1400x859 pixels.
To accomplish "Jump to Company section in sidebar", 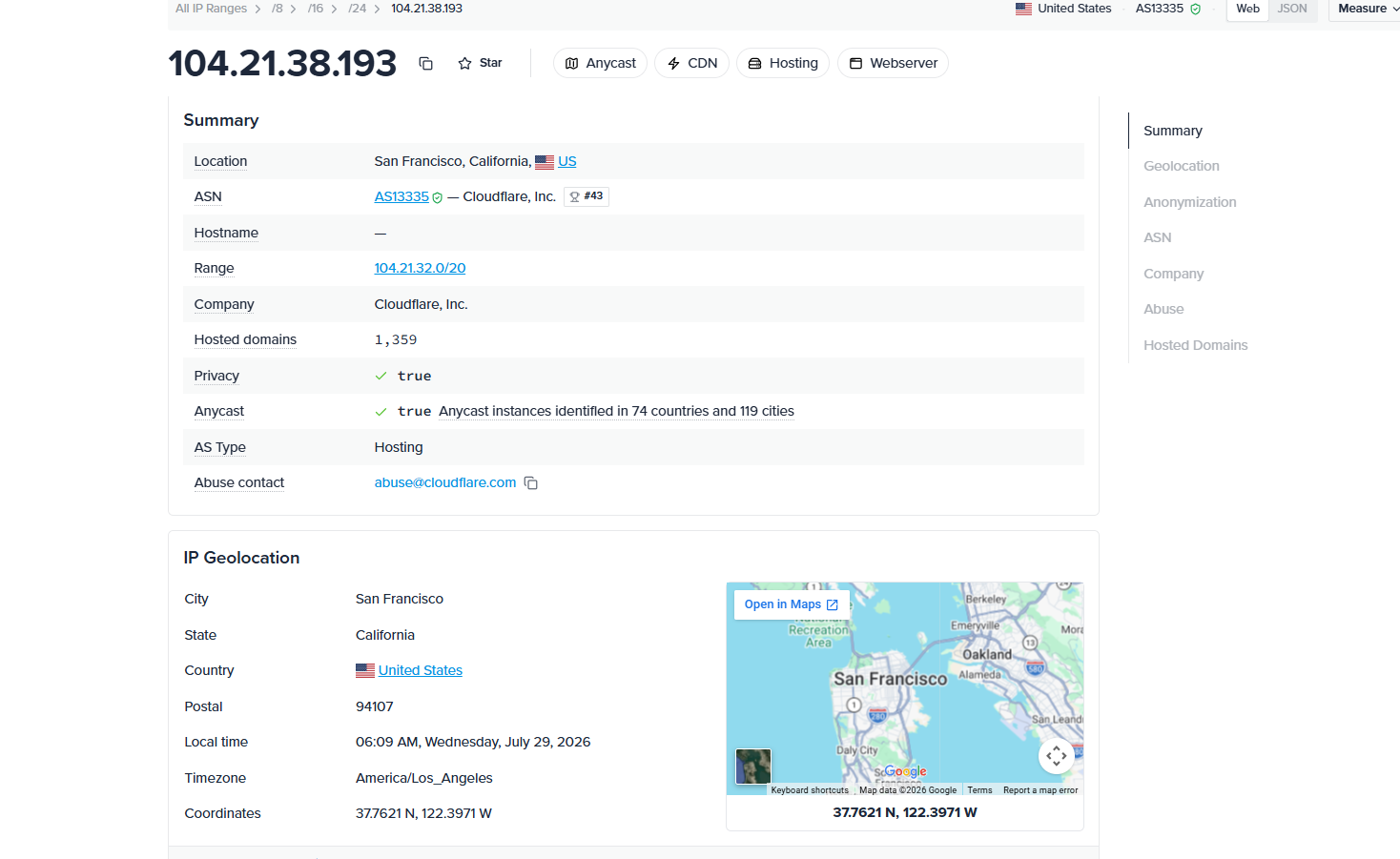I will (x=1174, y=274).
